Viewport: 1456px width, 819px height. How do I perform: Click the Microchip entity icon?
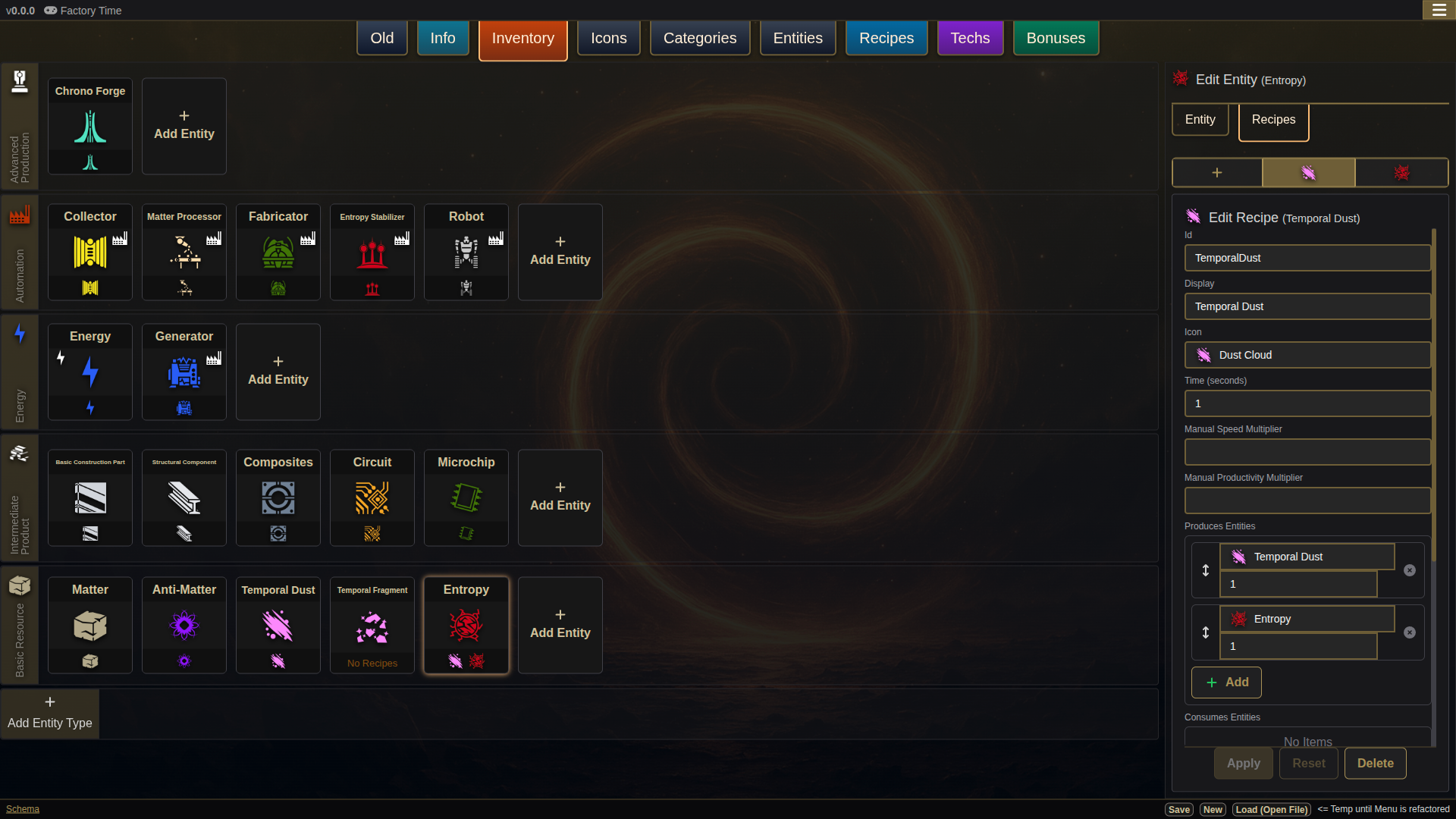point(466,498)
